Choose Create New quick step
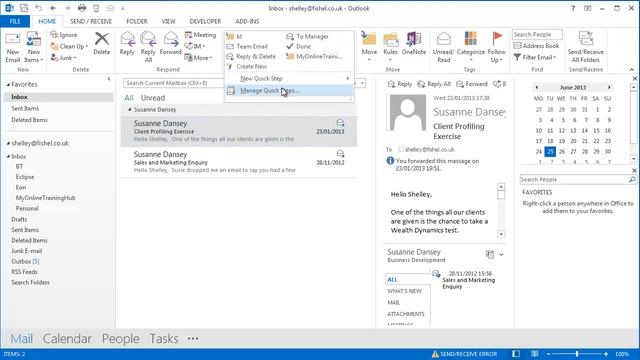The image size is (640, 360). pyautogui.click(x=247, y=66)
